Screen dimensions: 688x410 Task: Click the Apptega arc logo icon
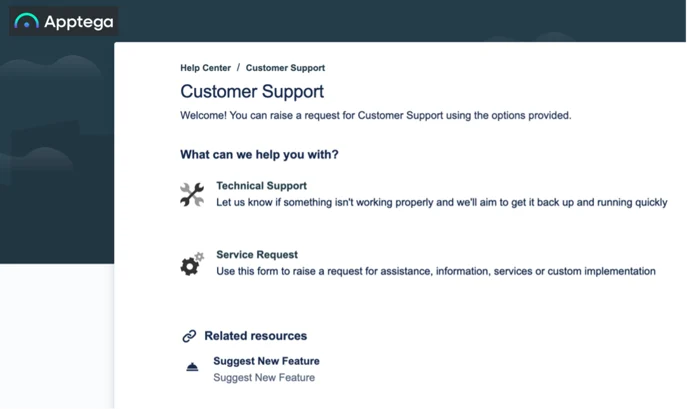click(26, 21)
